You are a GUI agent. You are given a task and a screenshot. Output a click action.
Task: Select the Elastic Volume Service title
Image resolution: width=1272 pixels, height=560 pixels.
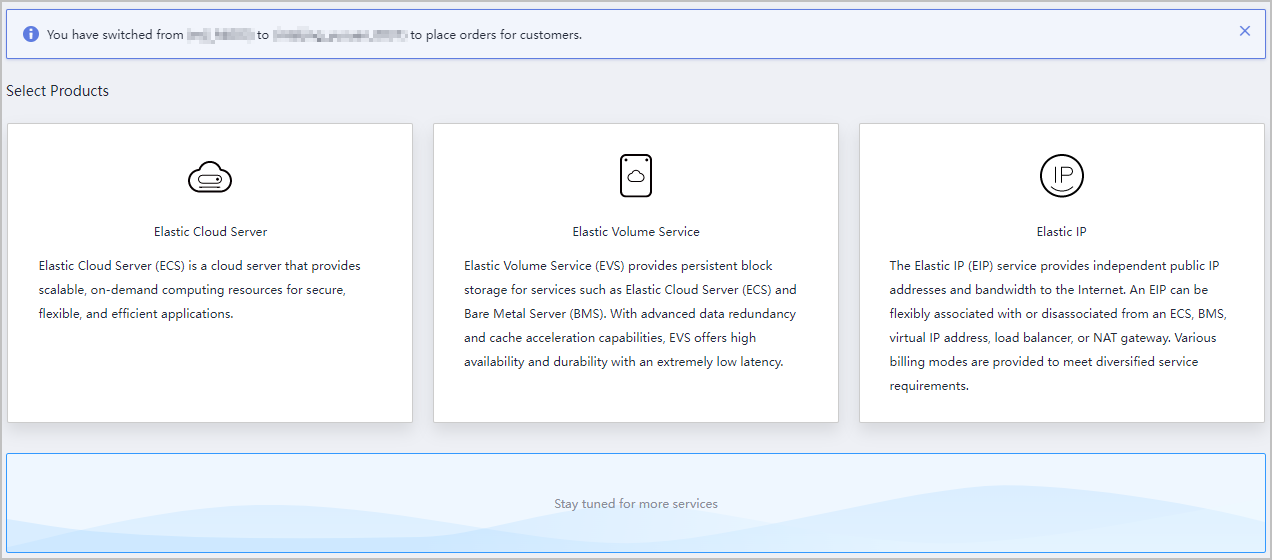[635, 231]
